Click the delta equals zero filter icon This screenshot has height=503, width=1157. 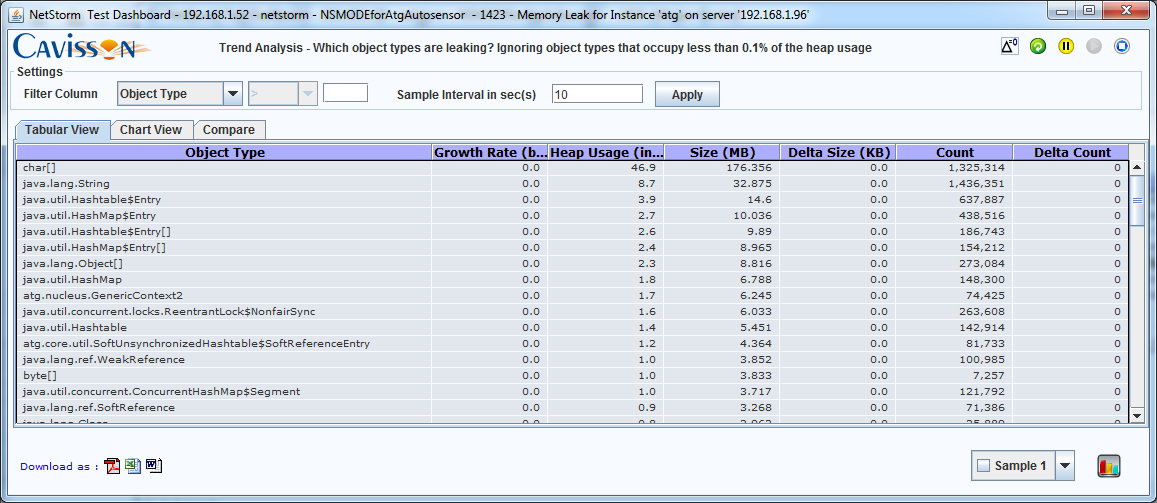1009,46
